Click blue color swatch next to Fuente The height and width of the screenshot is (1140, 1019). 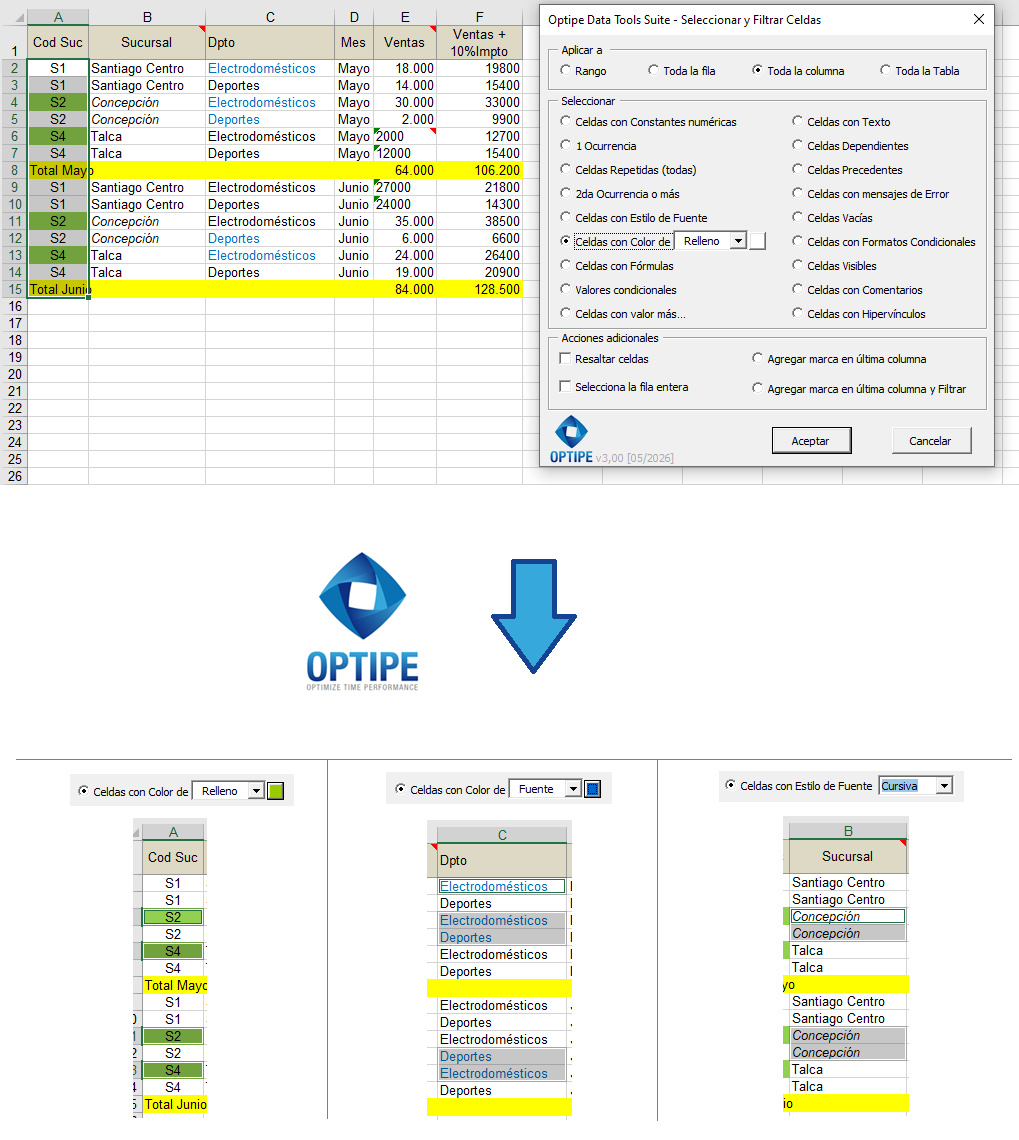[x=593, y=789]
